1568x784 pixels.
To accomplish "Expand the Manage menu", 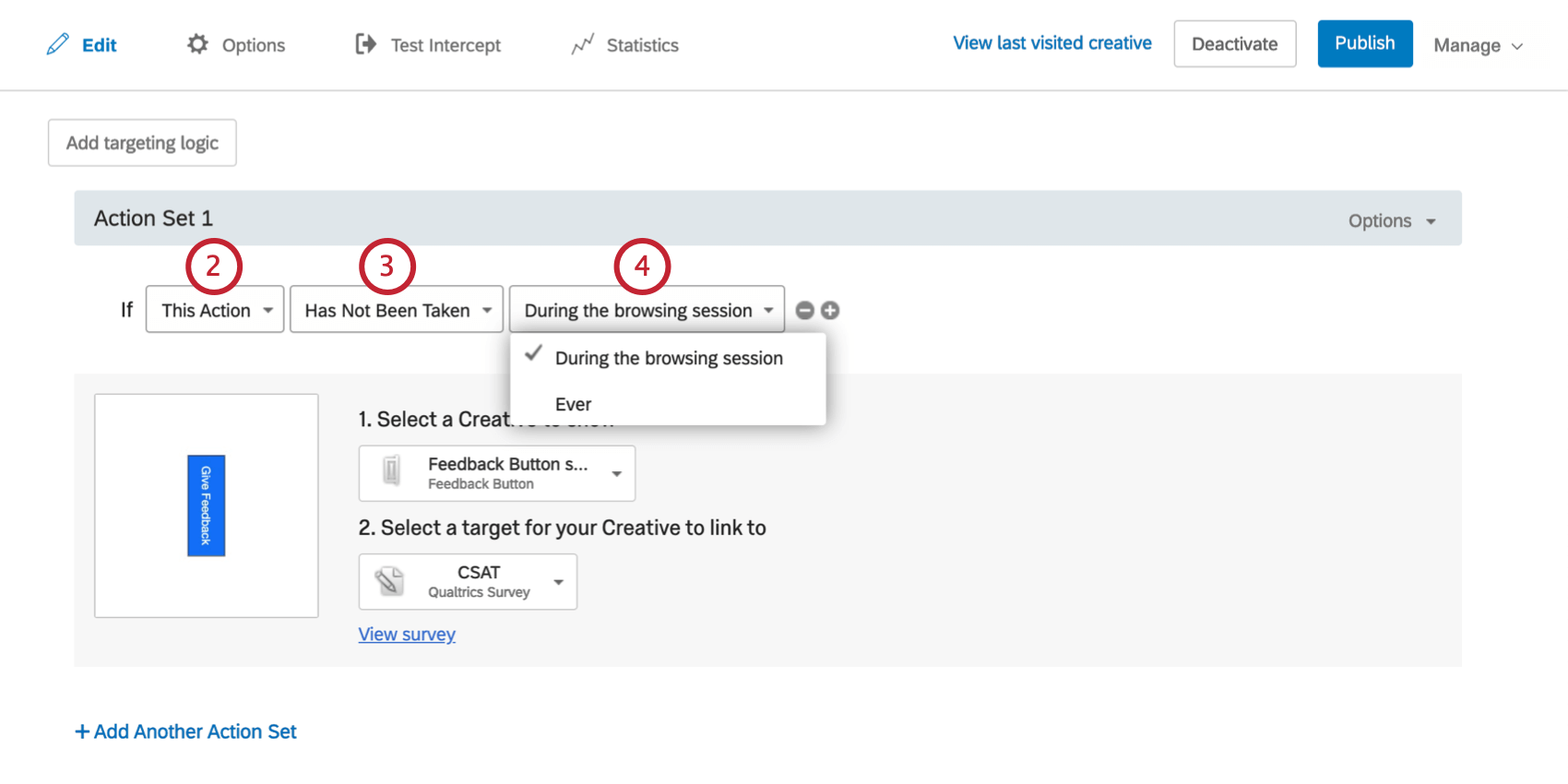I will 1478,45.
